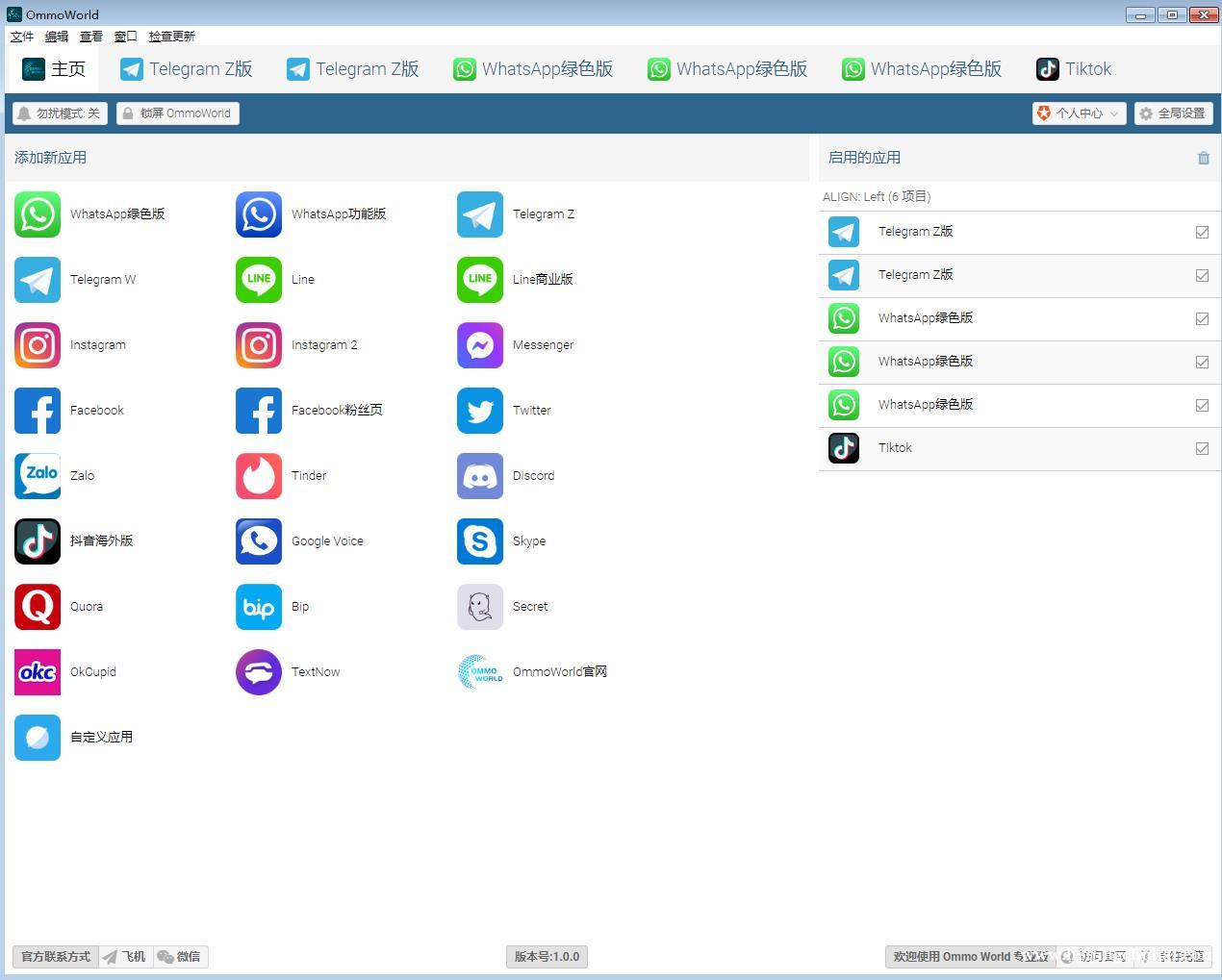Open the Instagram app icon
1222x980 pixels.
click(x=38, y=345)
